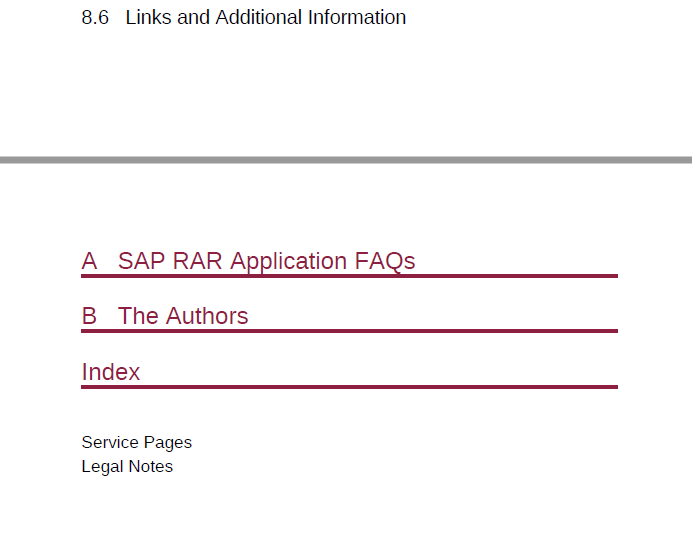
Task: Open the 'Service Pages' entry
Action: (x=136, y=442)
